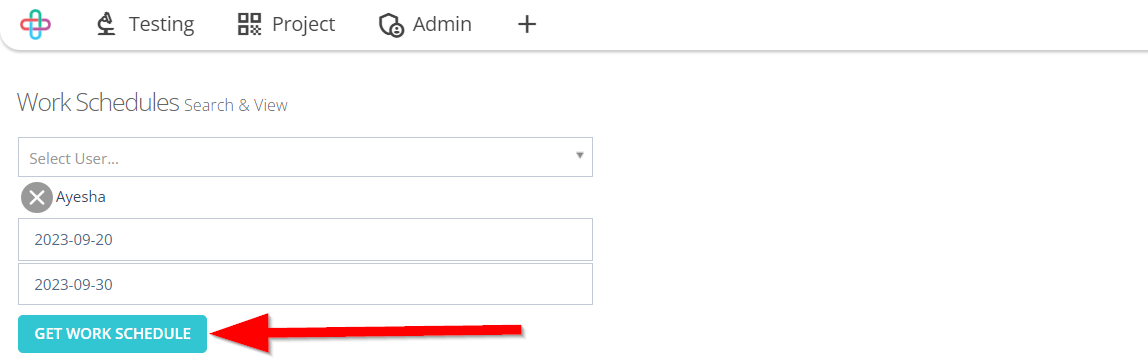Open the Select User combo box
The image size is (1148, 360).
point(305,157)
